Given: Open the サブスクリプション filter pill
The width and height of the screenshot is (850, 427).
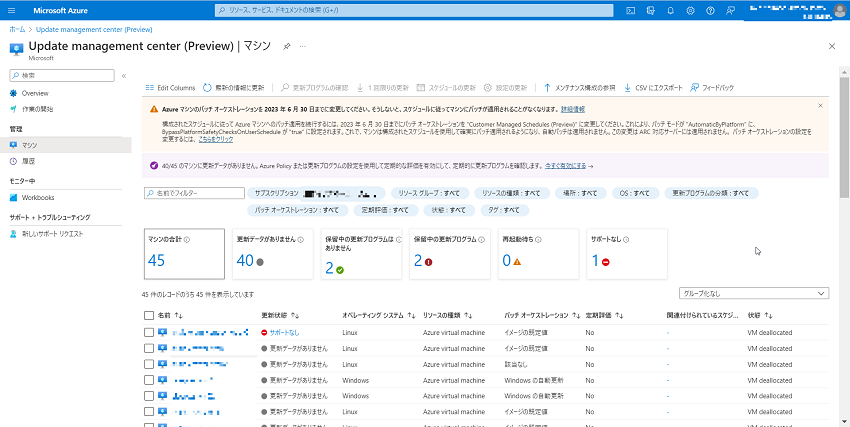Looking at the screenshot, I should point(316,193).
